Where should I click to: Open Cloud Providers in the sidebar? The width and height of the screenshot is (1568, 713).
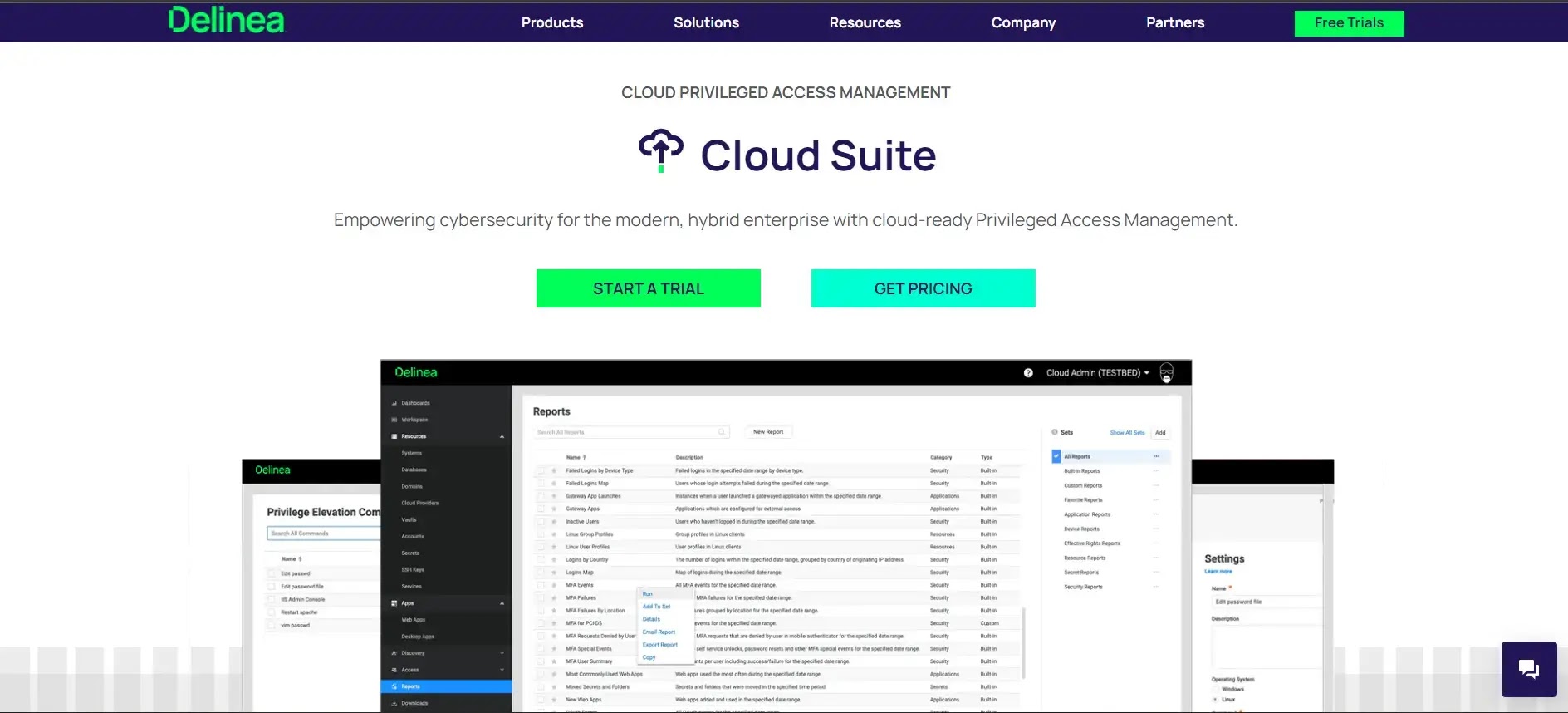(420, 503)
